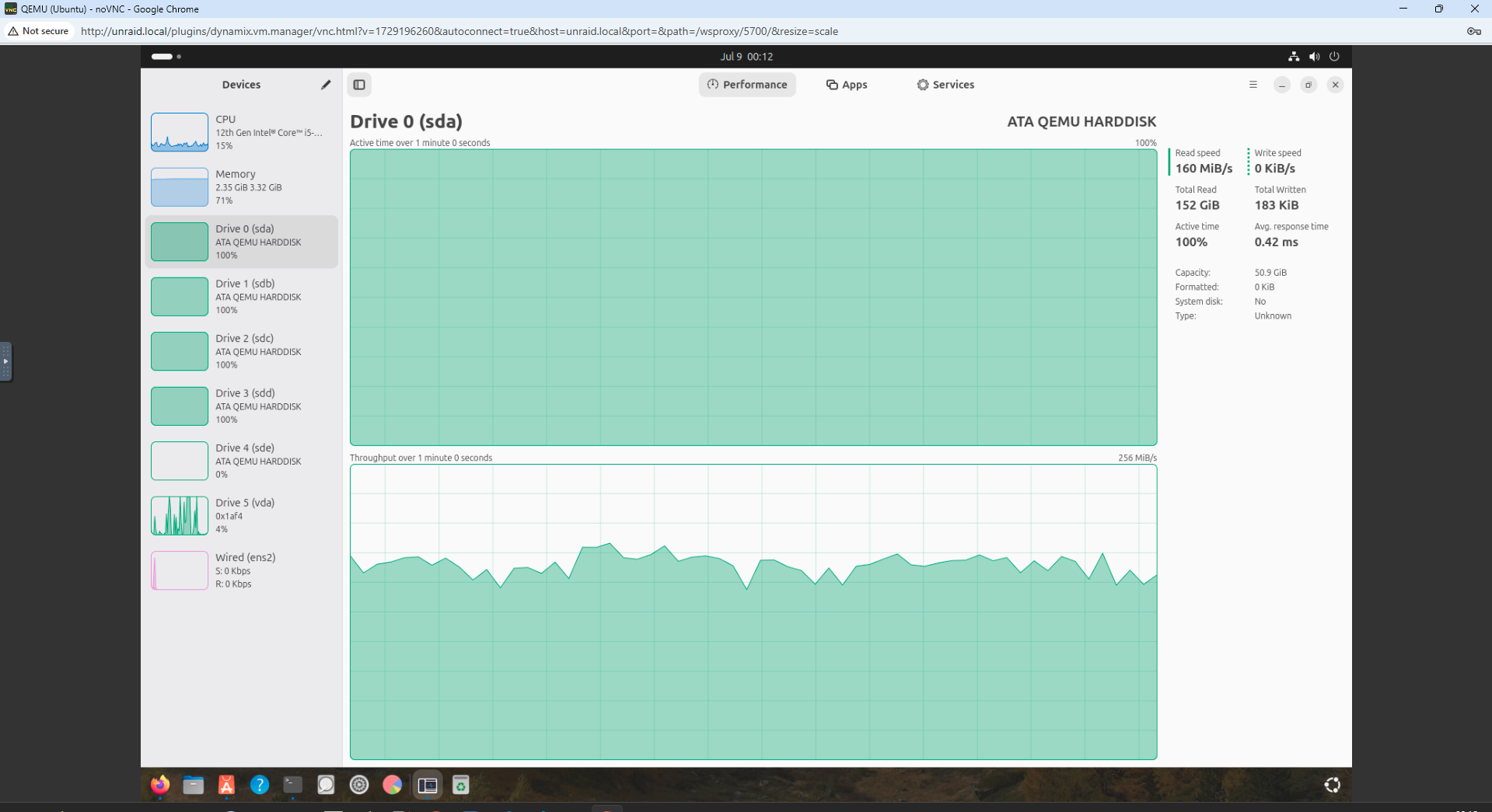
Task: Select Drive 5 (vda) in the sidebar
Action: [x=242, y=516]
